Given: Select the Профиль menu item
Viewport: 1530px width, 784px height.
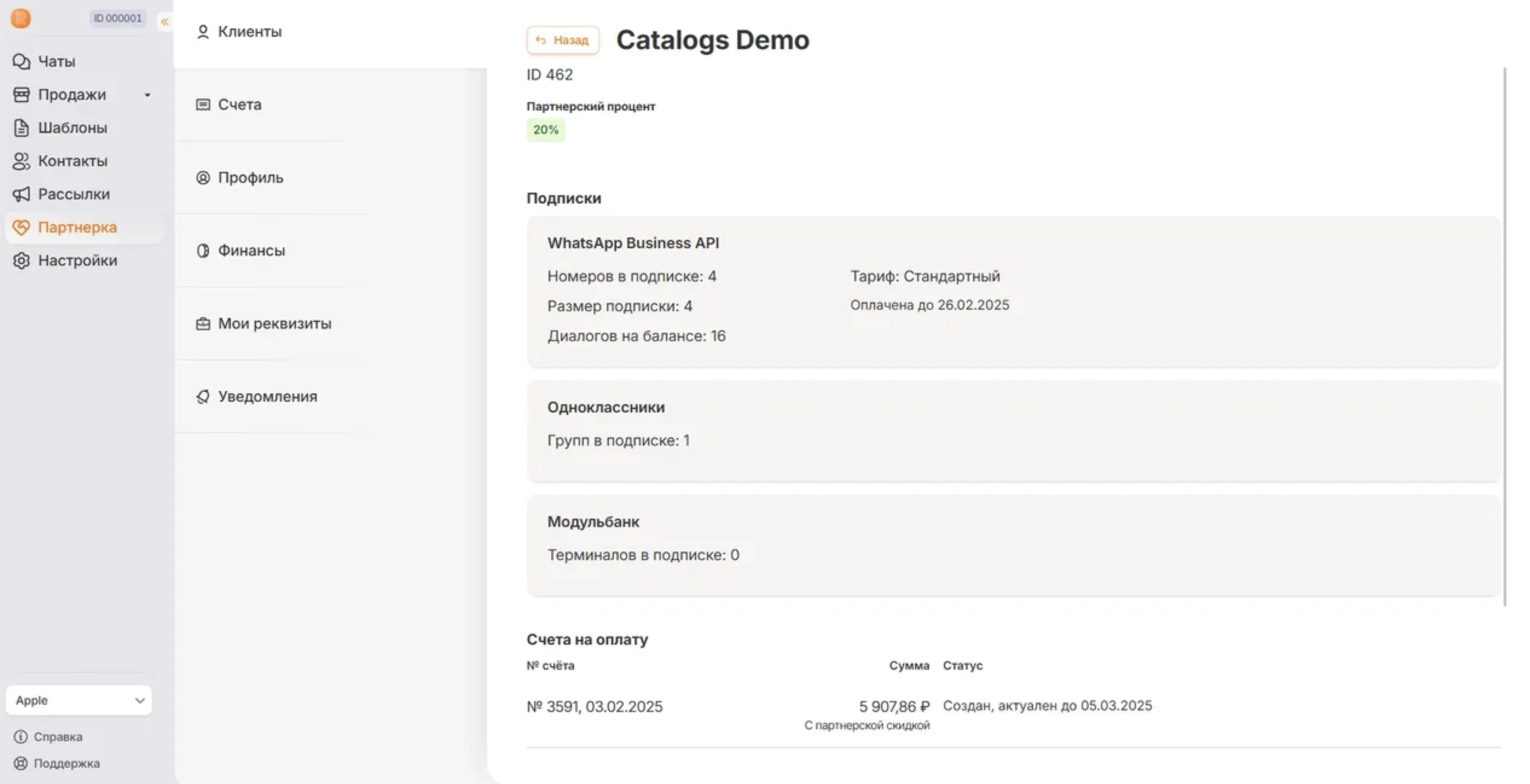Looking at the screenshot, I should [250, 178].
